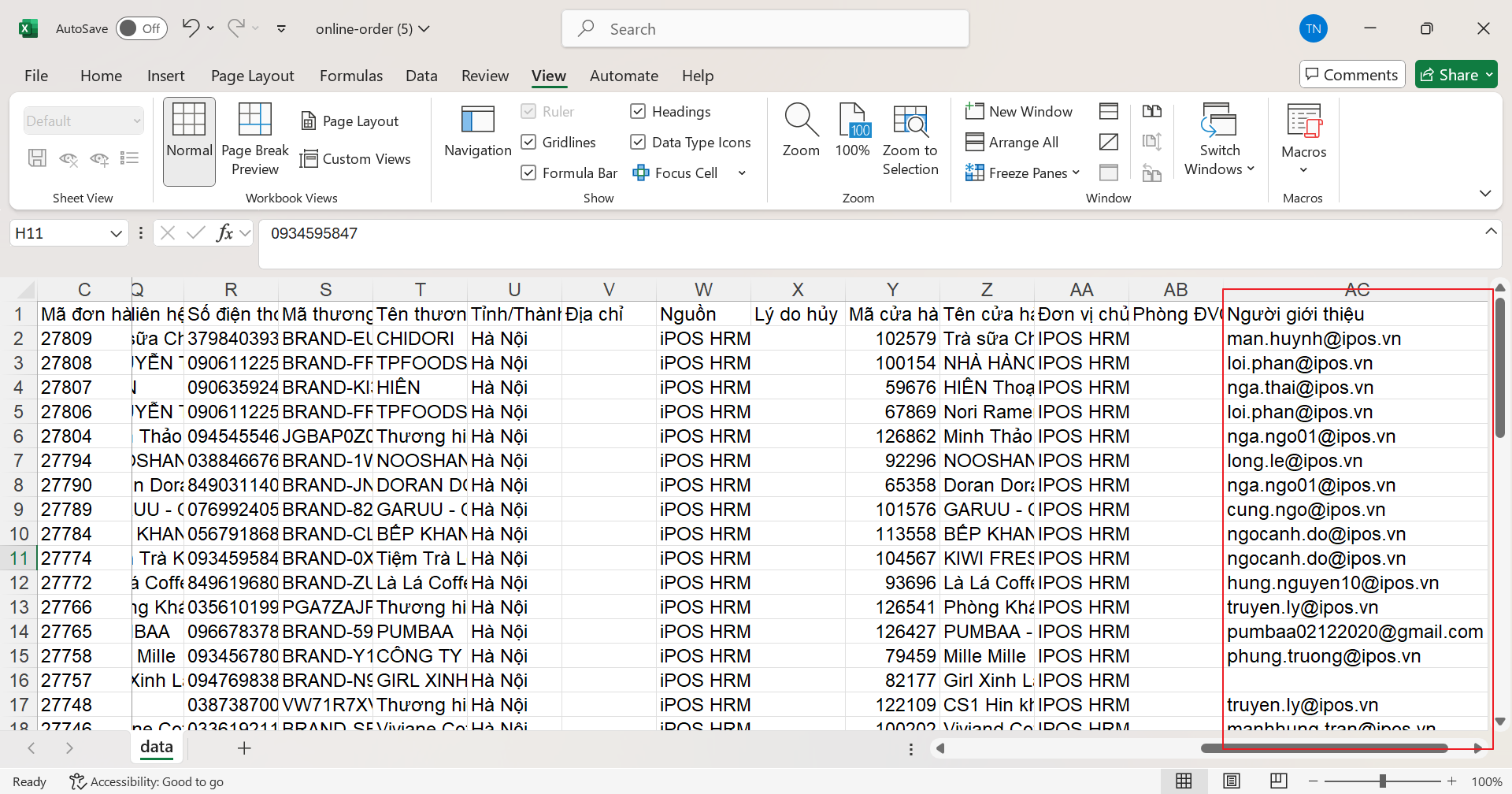Uncheck the Gridlines checkbox
The width and height of the screenshot is (1512, 794).
528,143
